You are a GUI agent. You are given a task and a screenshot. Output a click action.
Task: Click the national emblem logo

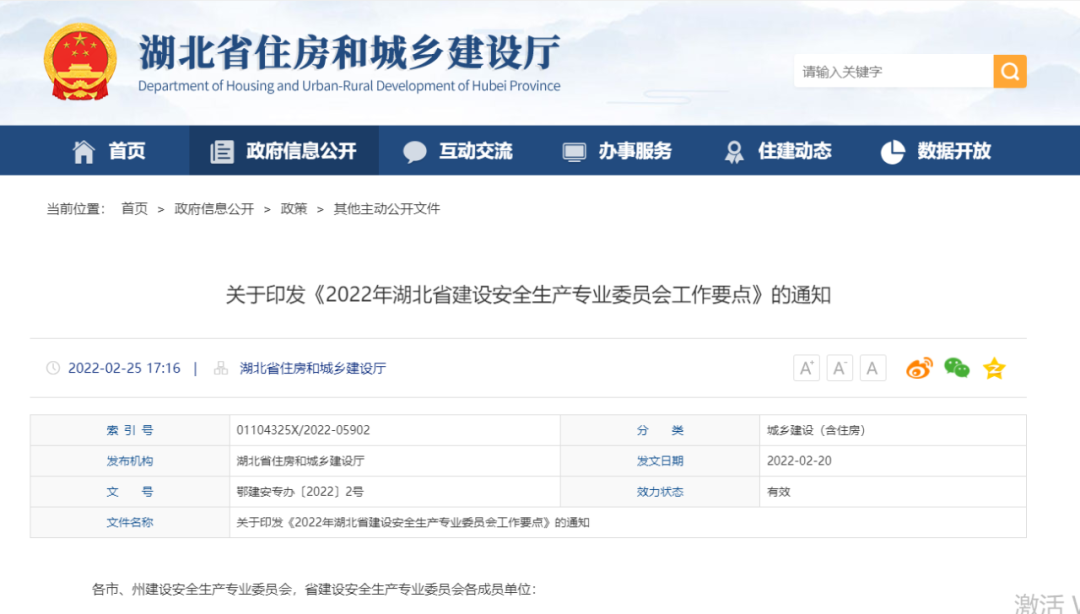[80, 60]
